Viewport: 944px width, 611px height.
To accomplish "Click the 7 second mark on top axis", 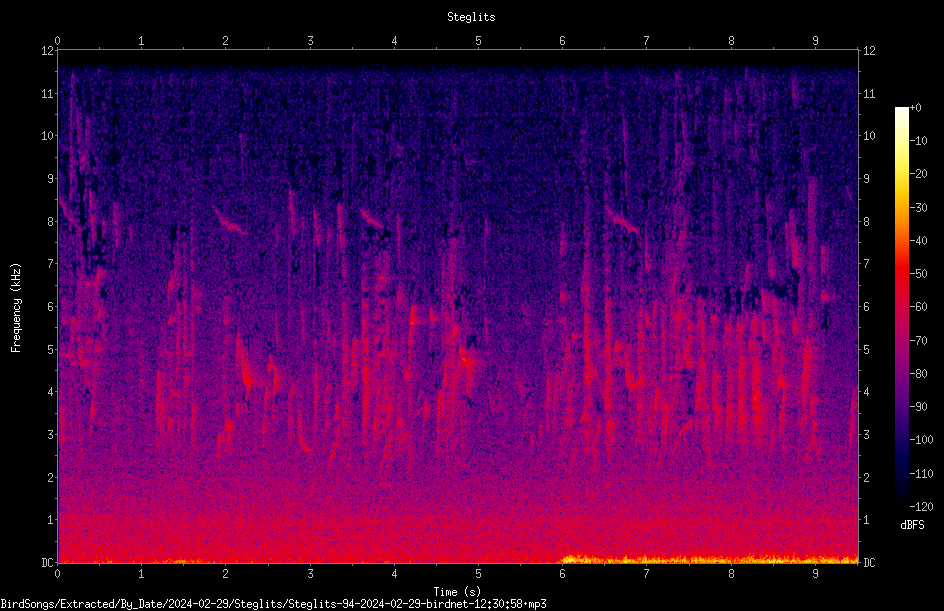I will 646,41.
